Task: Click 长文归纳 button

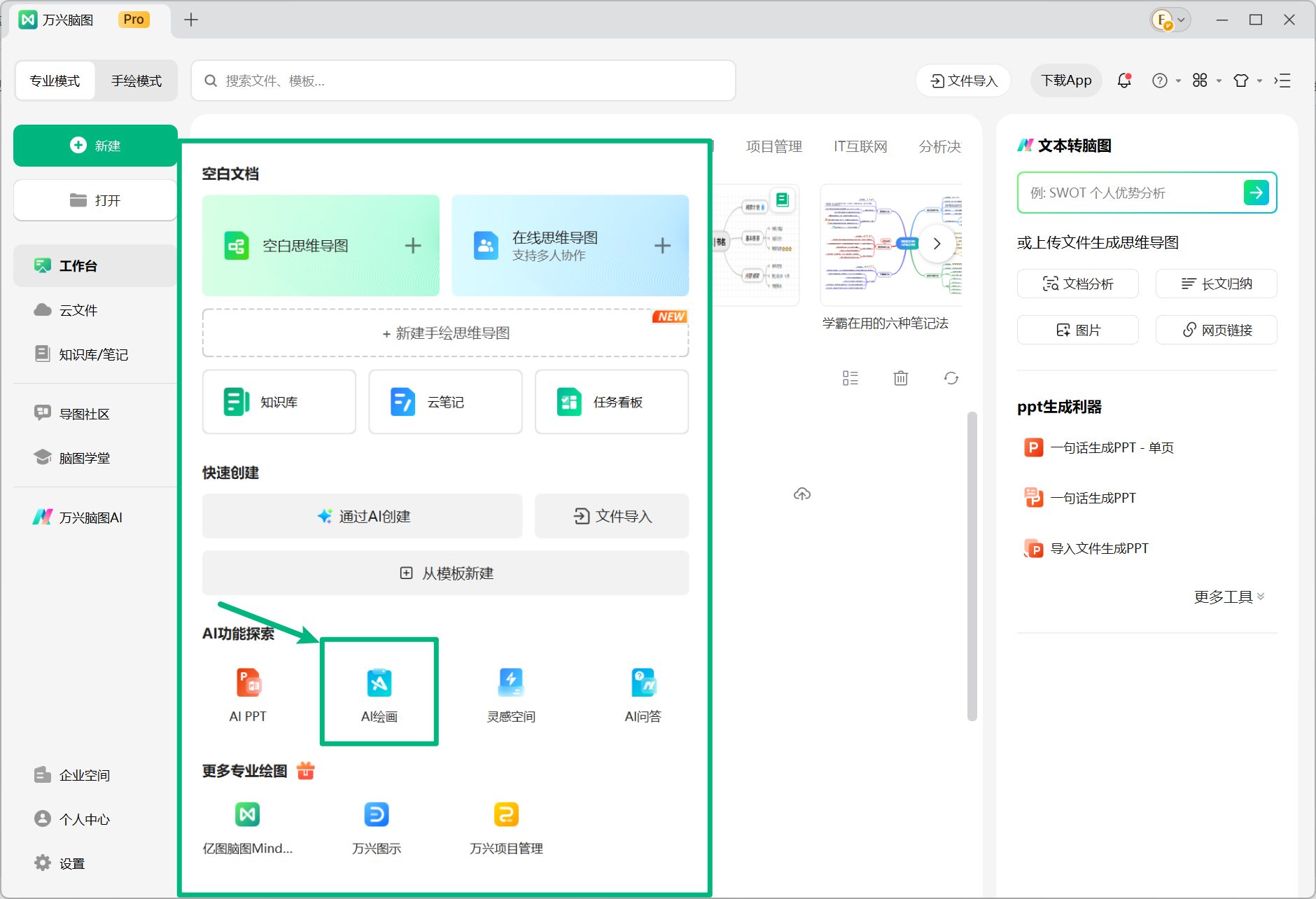Action: [x=1217, y=284]
